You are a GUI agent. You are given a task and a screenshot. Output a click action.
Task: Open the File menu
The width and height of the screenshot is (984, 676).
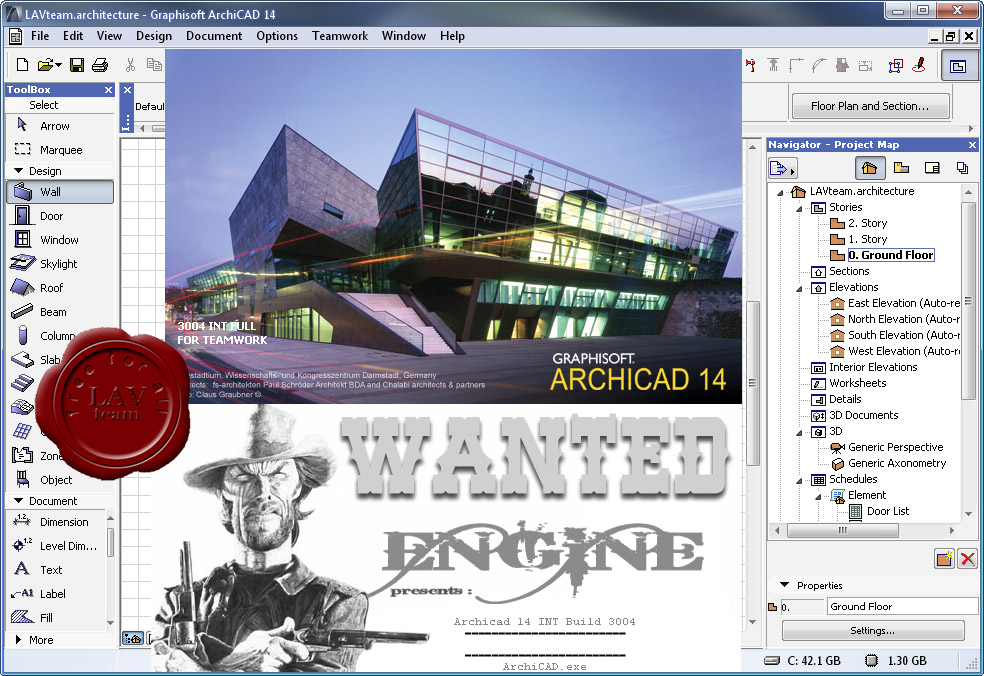(x=40, y=36)
